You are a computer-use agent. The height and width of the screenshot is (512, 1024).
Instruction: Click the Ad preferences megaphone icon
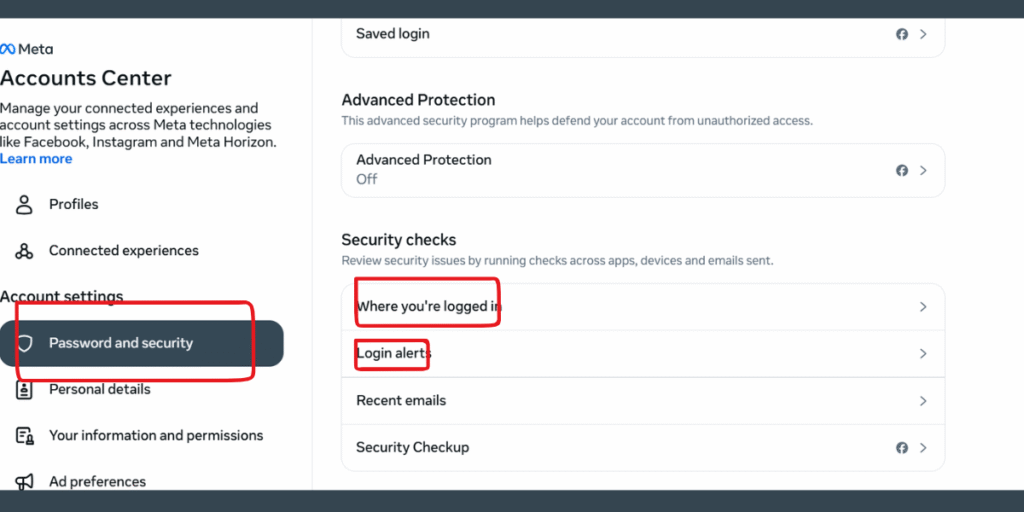(24, 482)
